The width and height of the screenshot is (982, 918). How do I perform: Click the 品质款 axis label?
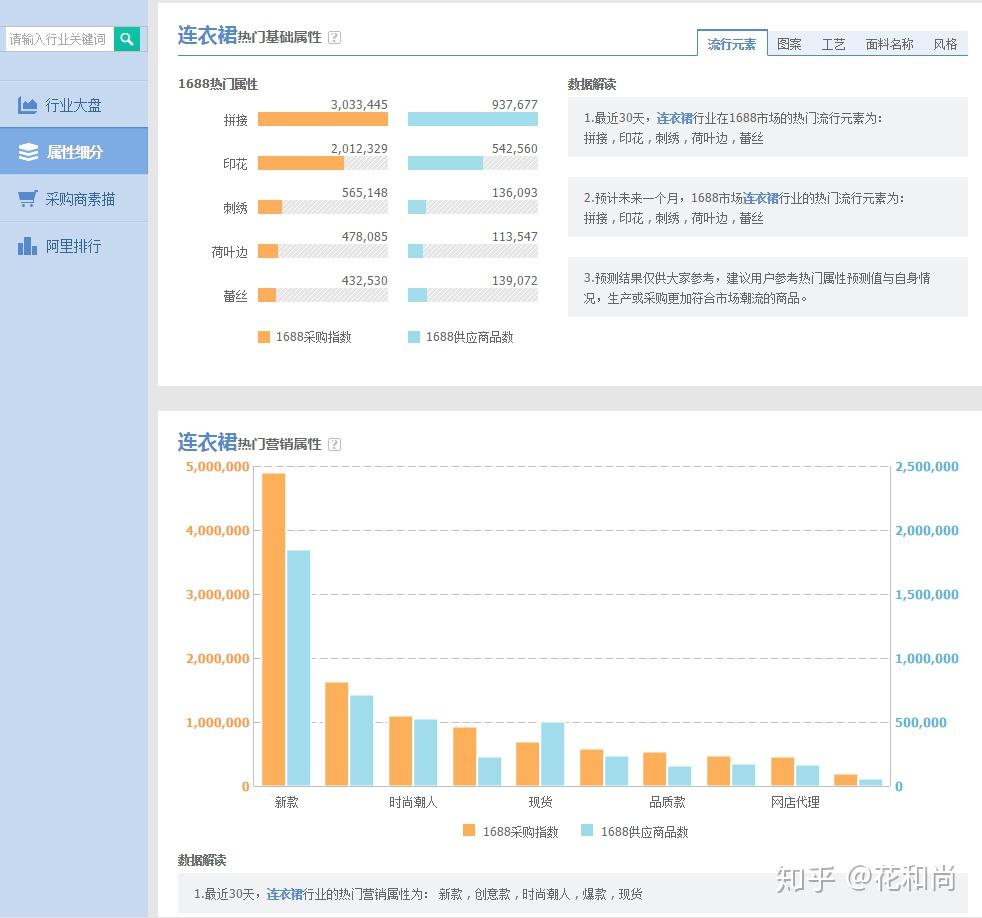(667, 802)
